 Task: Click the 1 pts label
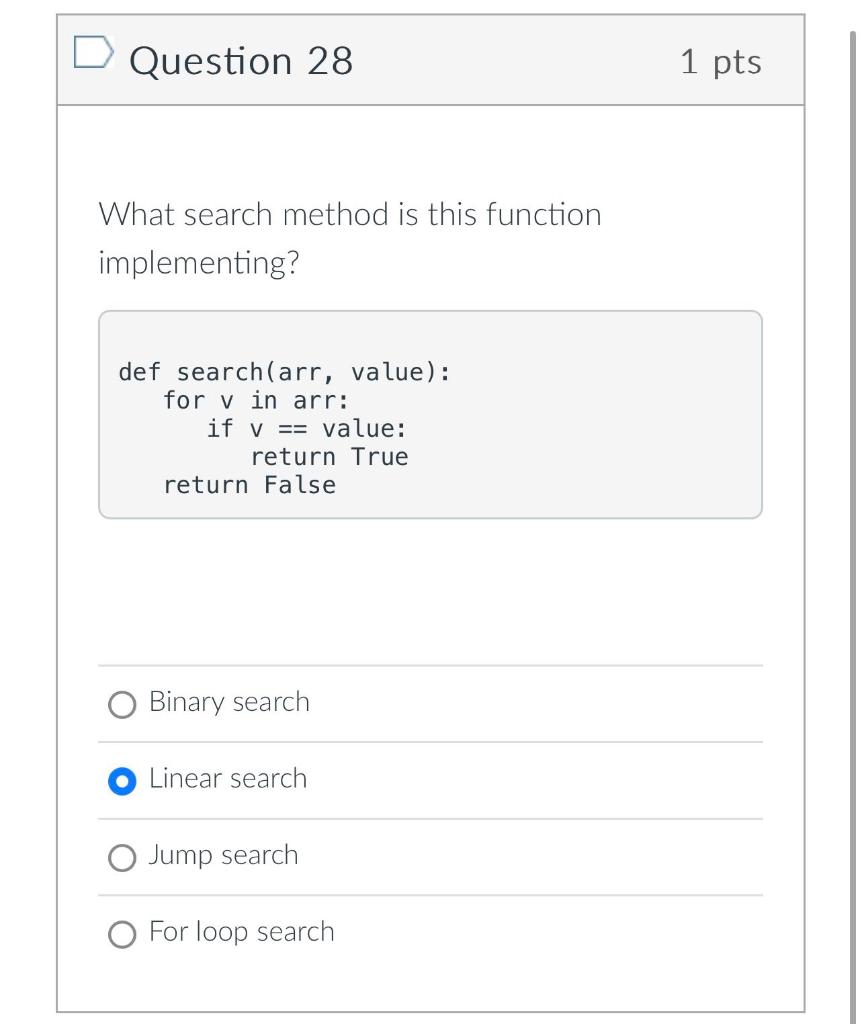pos(722,60)
